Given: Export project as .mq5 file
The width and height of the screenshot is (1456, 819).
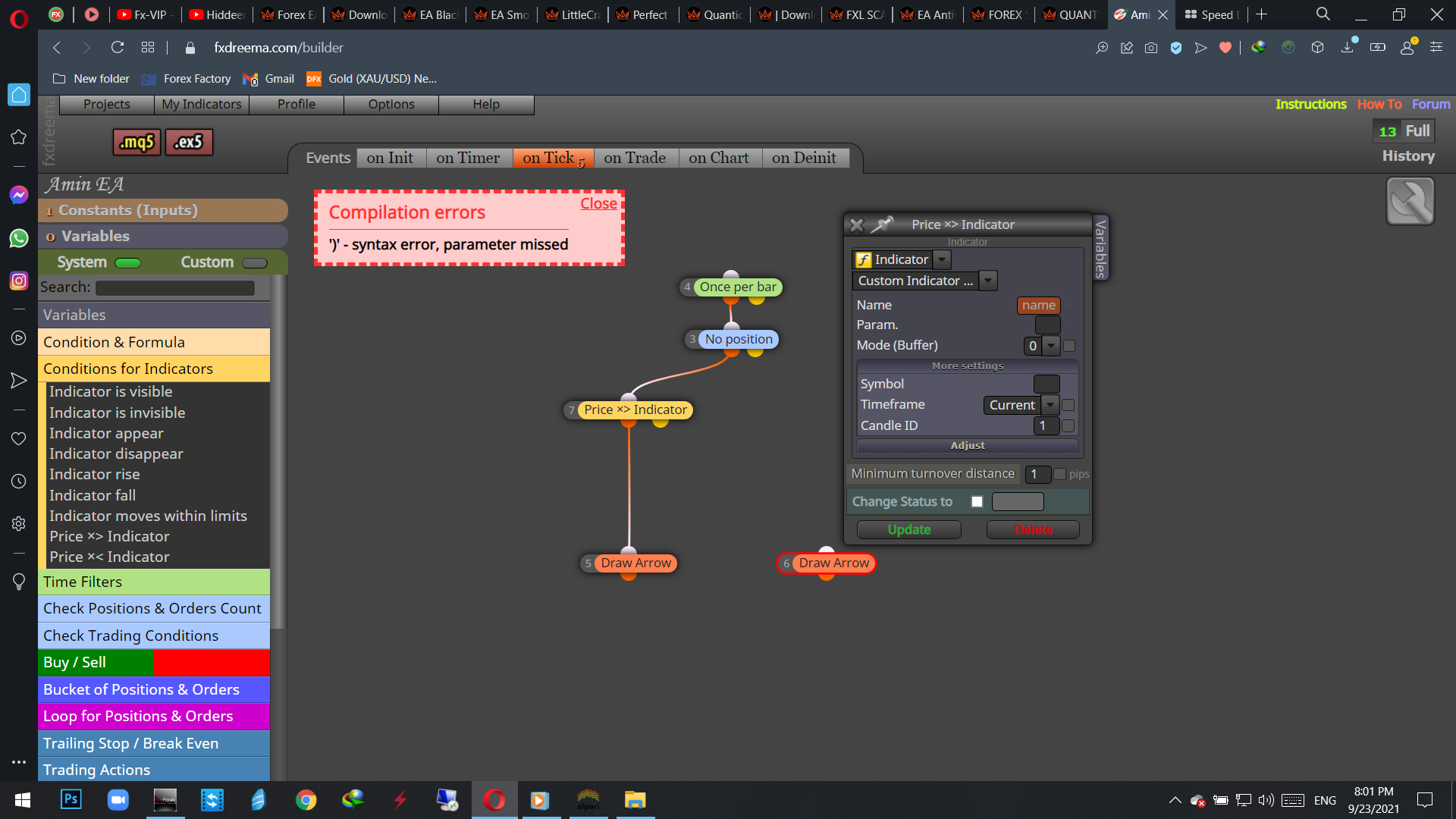Looking at the screenshot, I should tap(136, 142).
